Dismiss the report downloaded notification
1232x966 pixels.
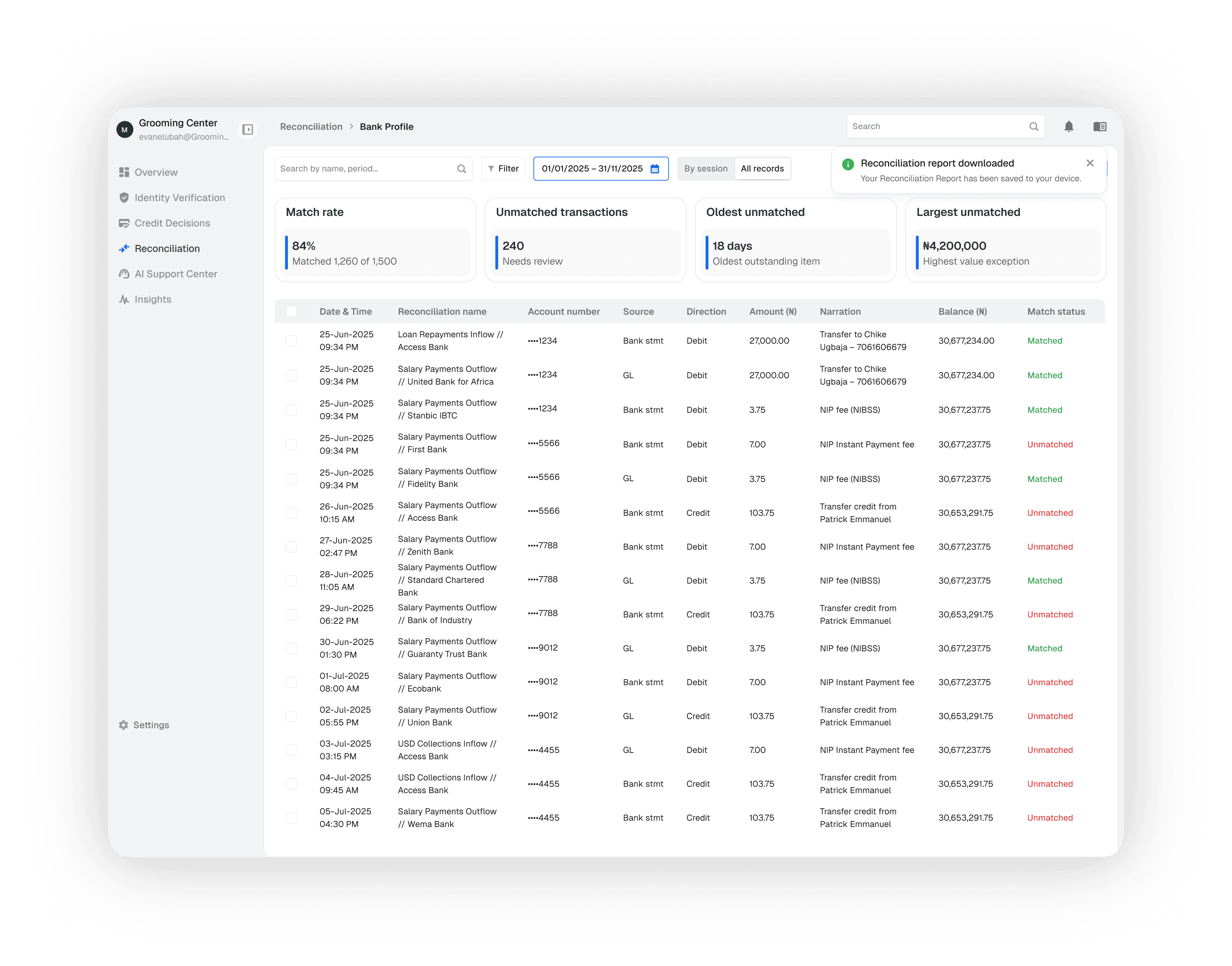click(1090, 163)
